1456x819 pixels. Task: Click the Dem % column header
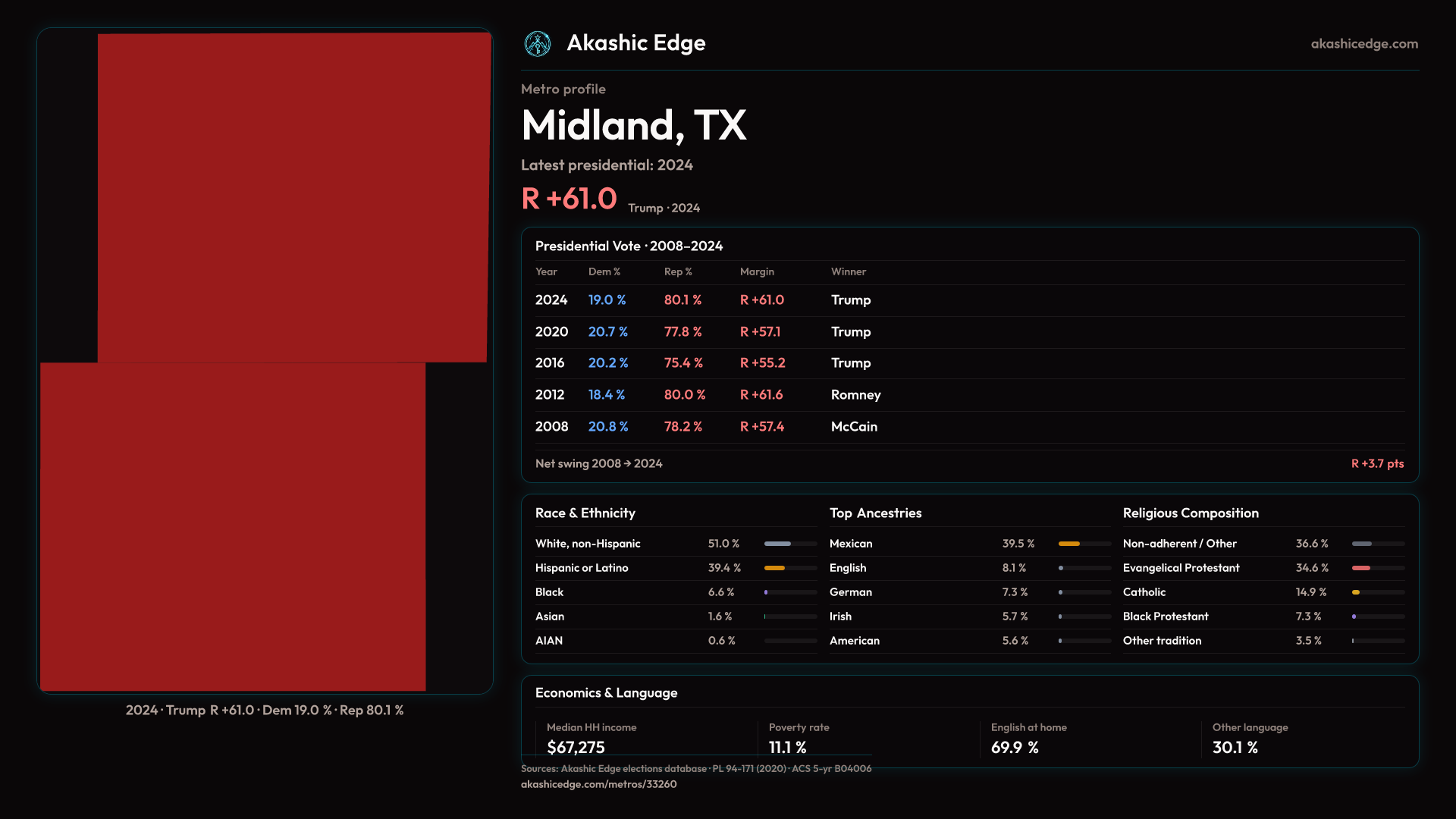coord(604,271)
